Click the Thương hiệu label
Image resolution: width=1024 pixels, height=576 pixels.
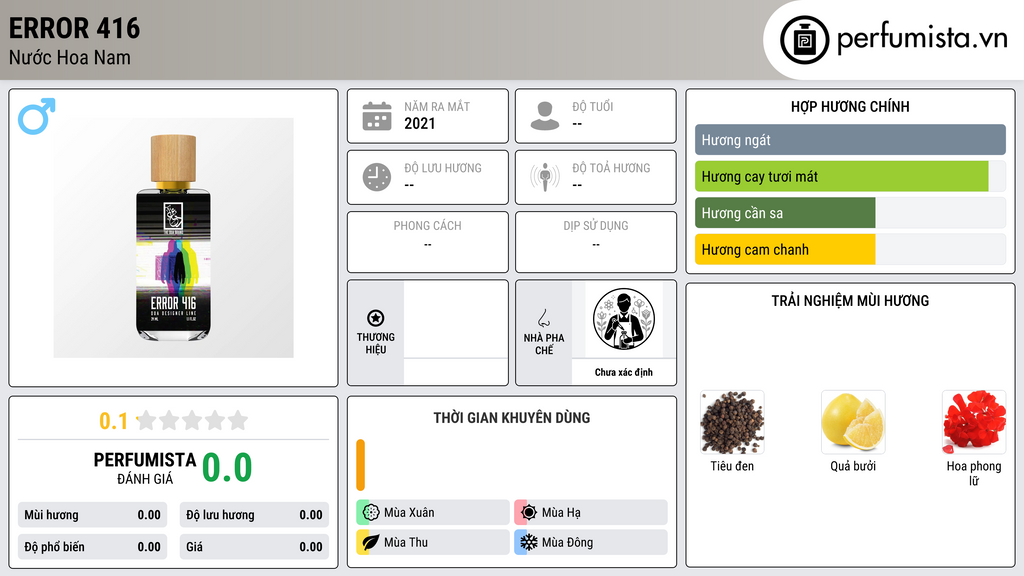376,344
